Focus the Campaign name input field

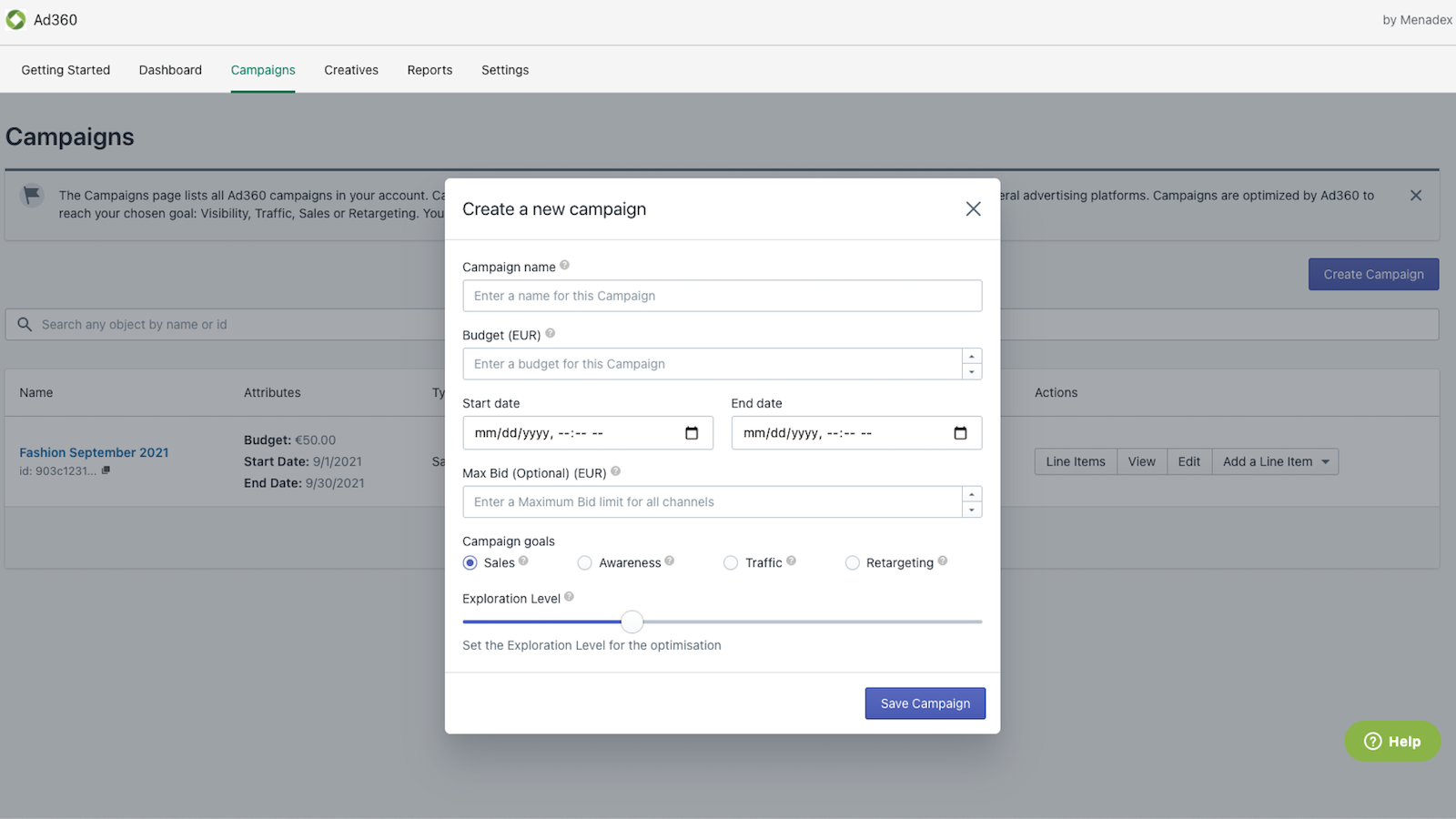pos(722,296)
